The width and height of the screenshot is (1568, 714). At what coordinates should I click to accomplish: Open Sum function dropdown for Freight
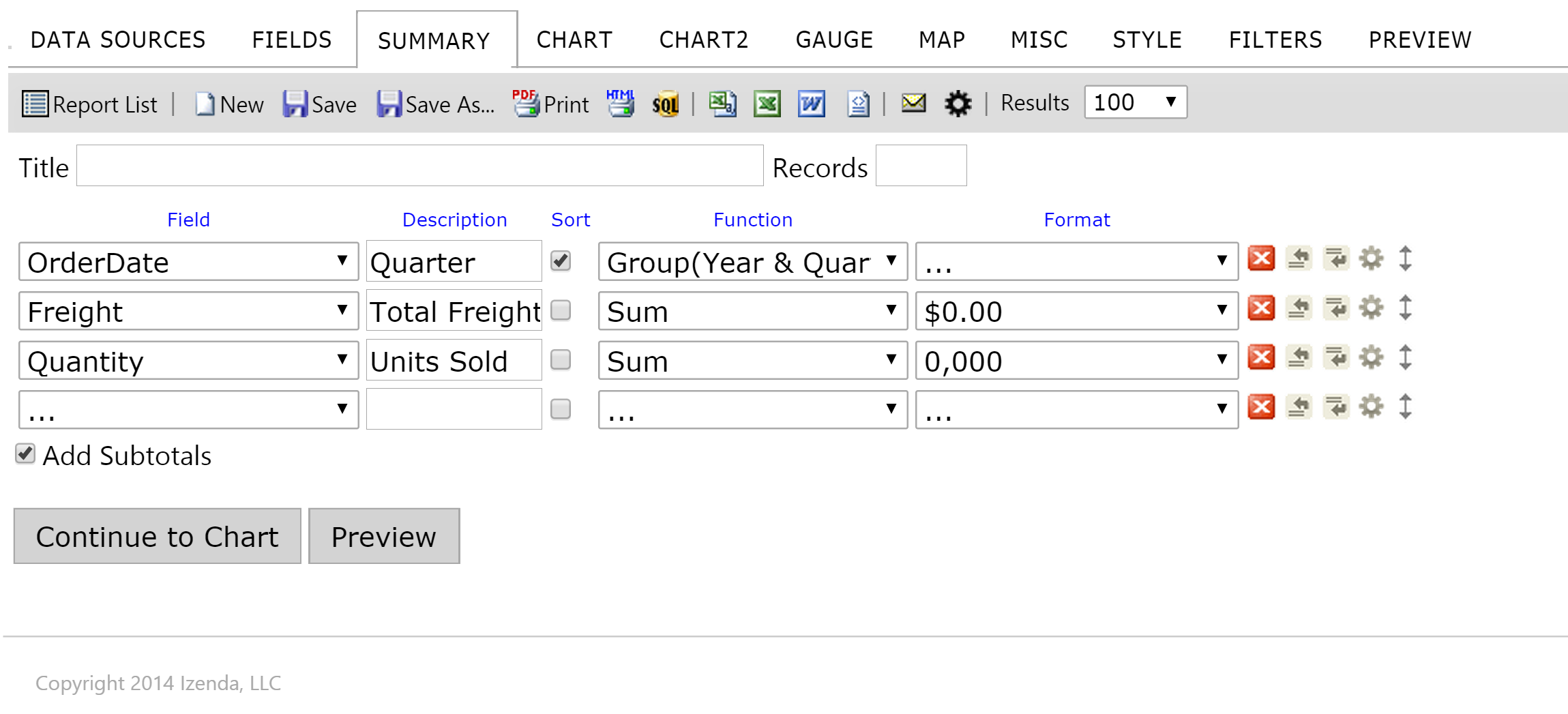(752, 311)
